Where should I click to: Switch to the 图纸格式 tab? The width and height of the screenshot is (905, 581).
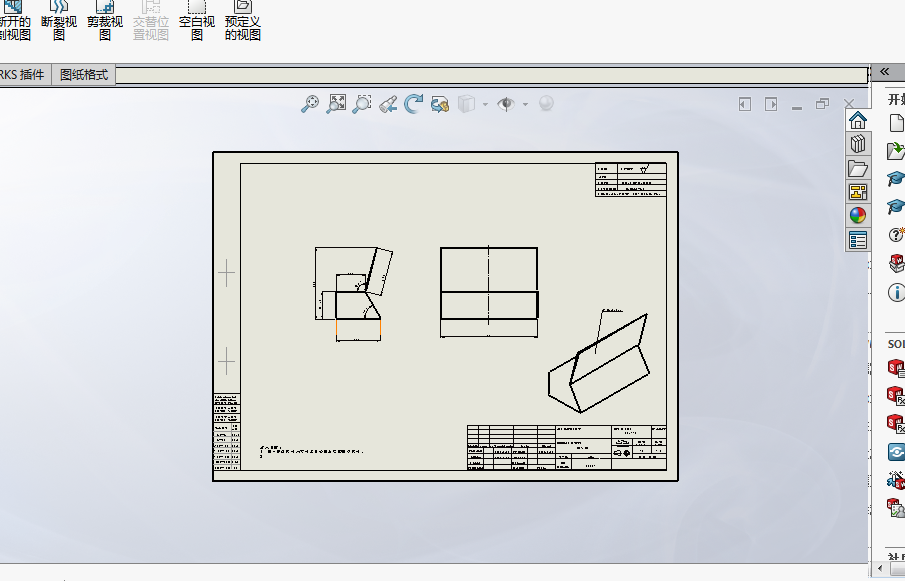pyautogui.click(x=84, y=75)
